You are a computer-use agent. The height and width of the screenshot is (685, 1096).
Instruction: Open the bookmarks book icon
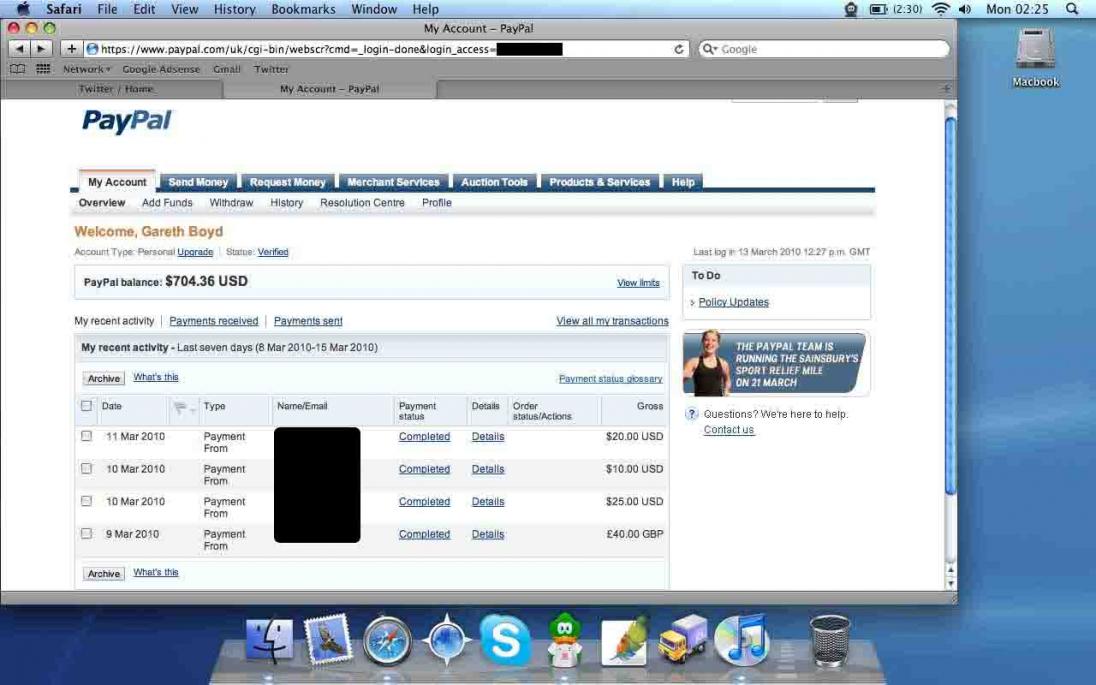(x=17, y=68)
